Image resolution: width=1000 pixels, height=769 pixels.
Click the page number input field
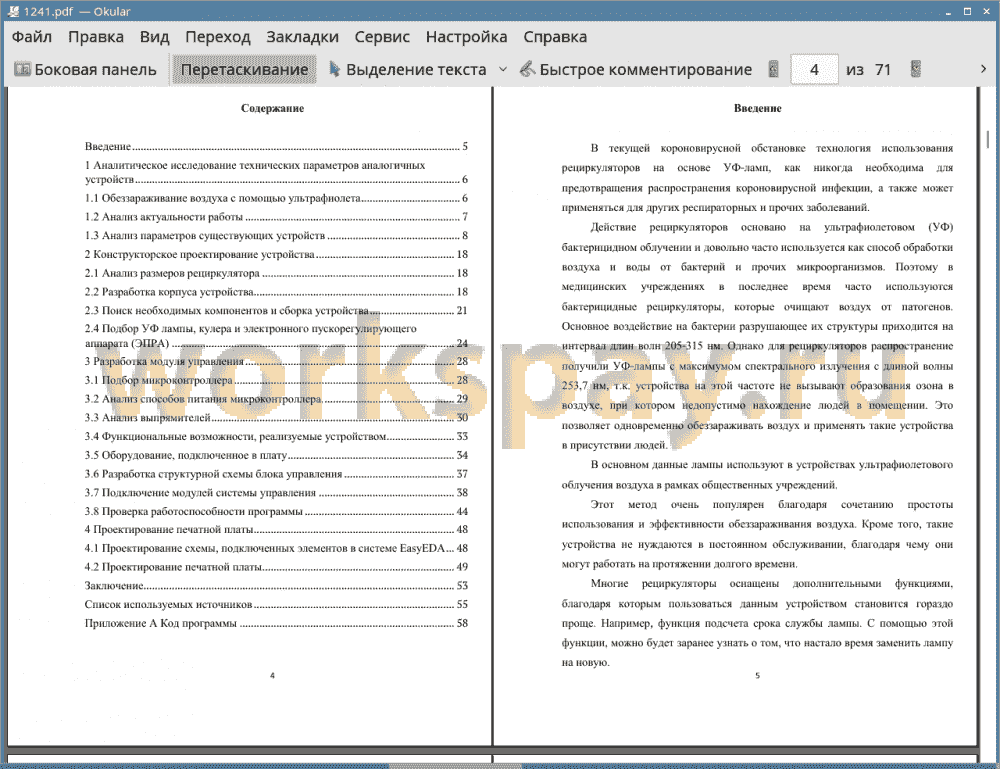tap(814, 70)
